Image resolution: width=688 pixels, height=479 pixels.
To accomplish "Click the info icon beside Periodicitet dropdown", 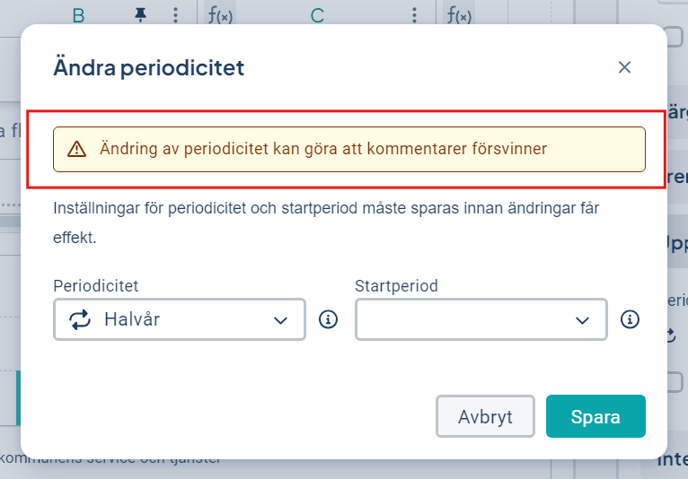I will [x=328, y=320].
